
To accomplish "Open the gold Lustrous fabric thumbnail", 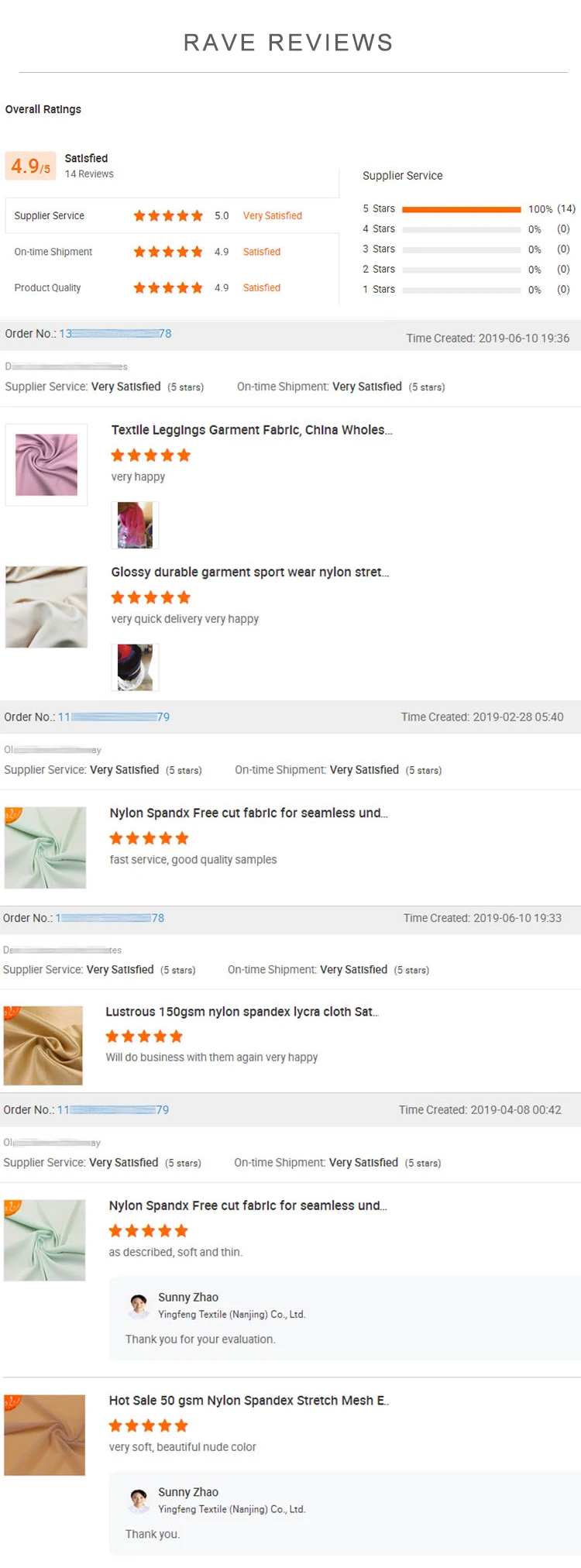I will tap(43, 1045).
